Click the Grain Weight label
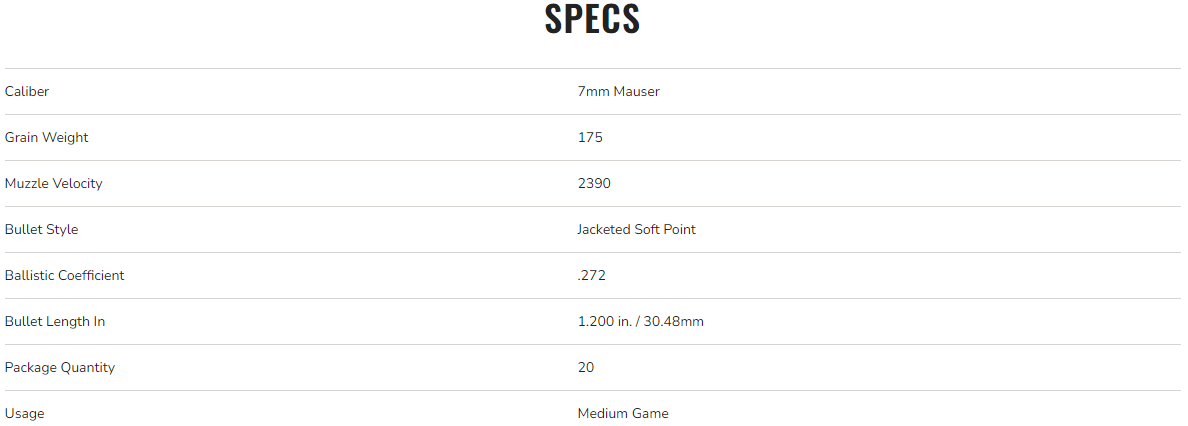1188x426 pixels. [x=46, y=137]
